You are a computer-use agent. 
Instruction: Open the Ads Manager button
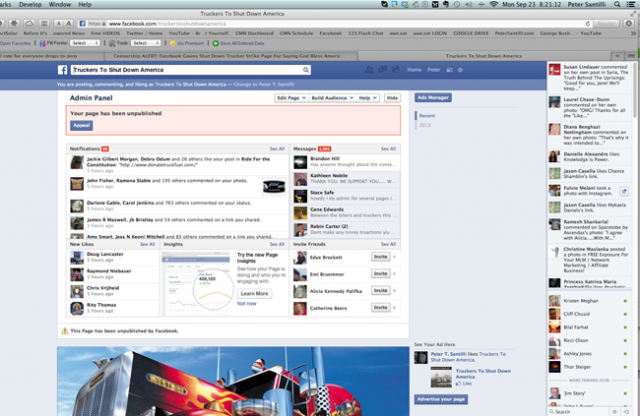pyautogui.click(x=433, y=98)
